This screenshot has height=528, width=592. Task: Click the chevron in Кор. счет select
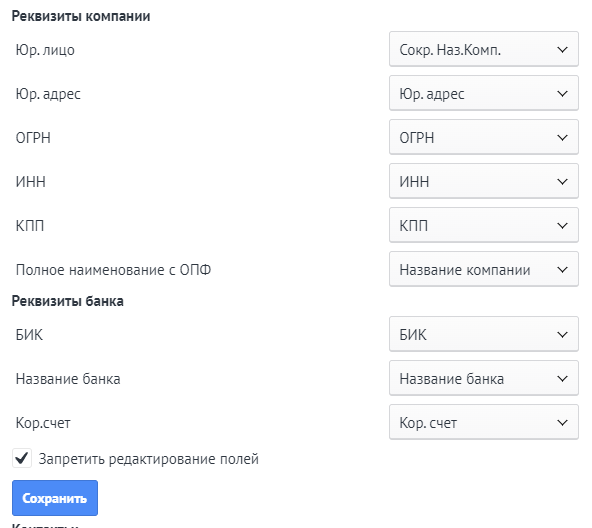click(x=563, y=423)
